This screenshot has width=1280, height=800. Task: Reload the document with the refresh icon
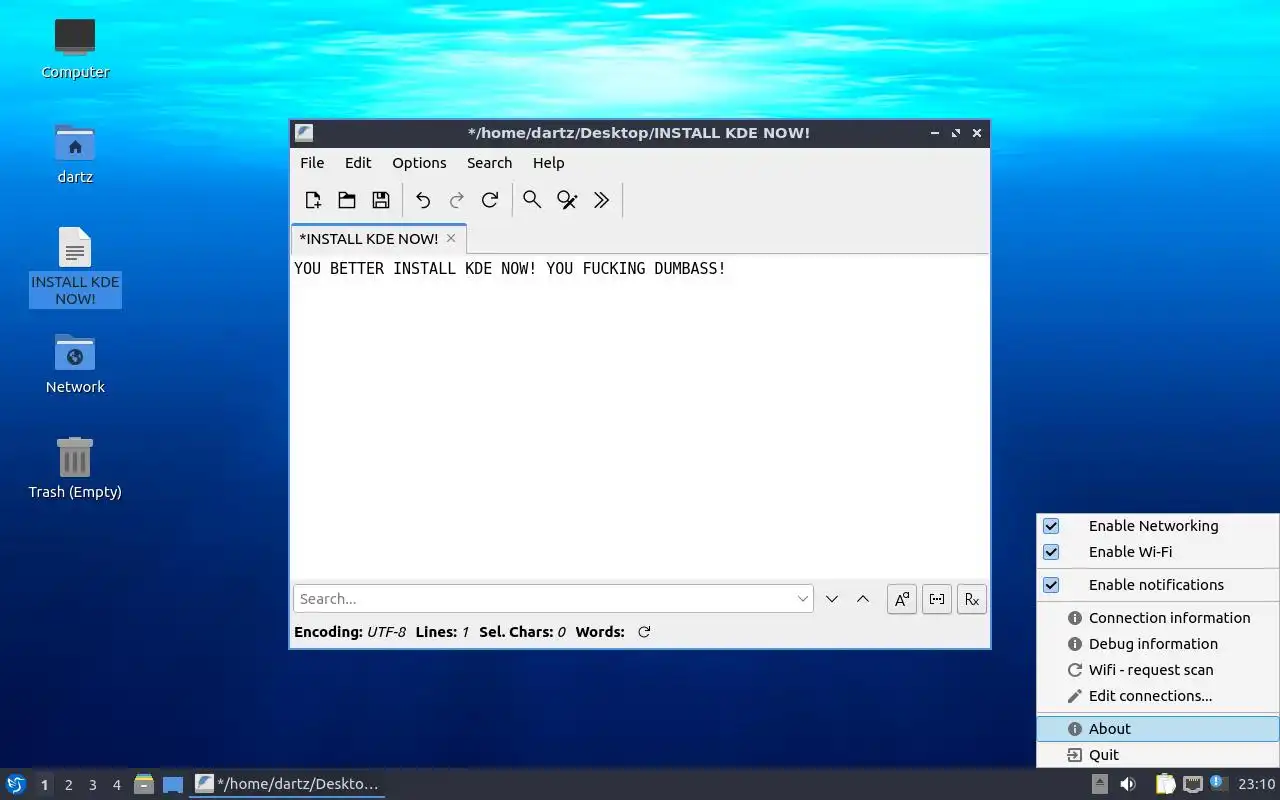490,200
